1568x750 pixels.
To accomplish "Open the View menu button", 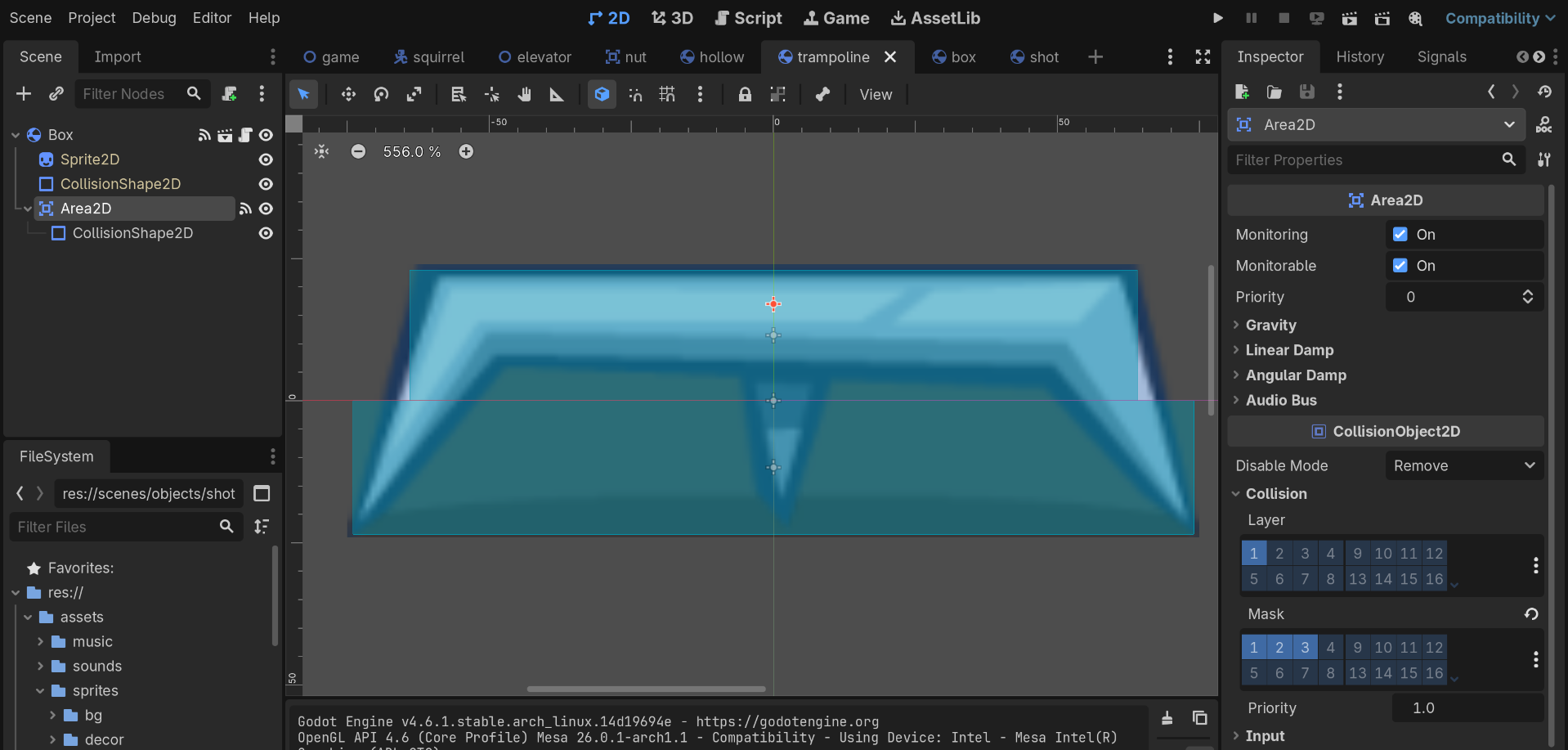I will (876, 95).
